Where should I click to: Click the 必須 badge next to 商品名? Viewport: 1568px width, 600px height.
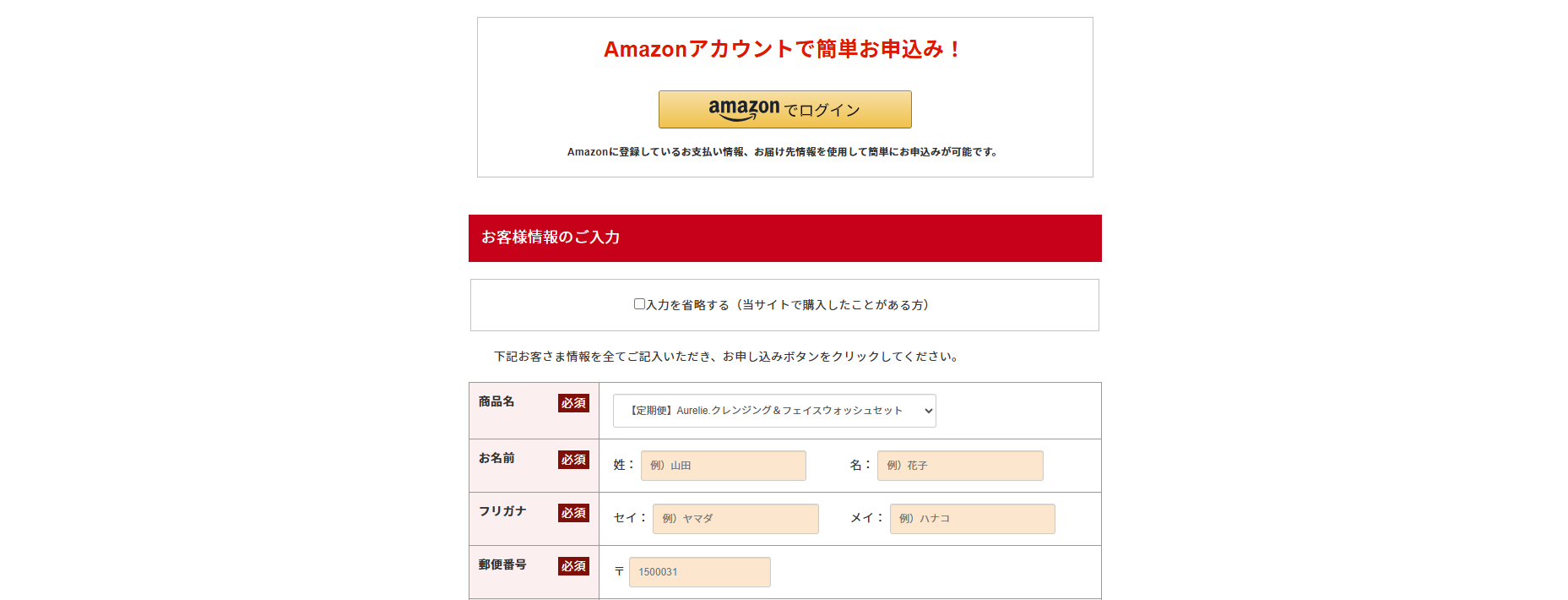coord(573,403)
